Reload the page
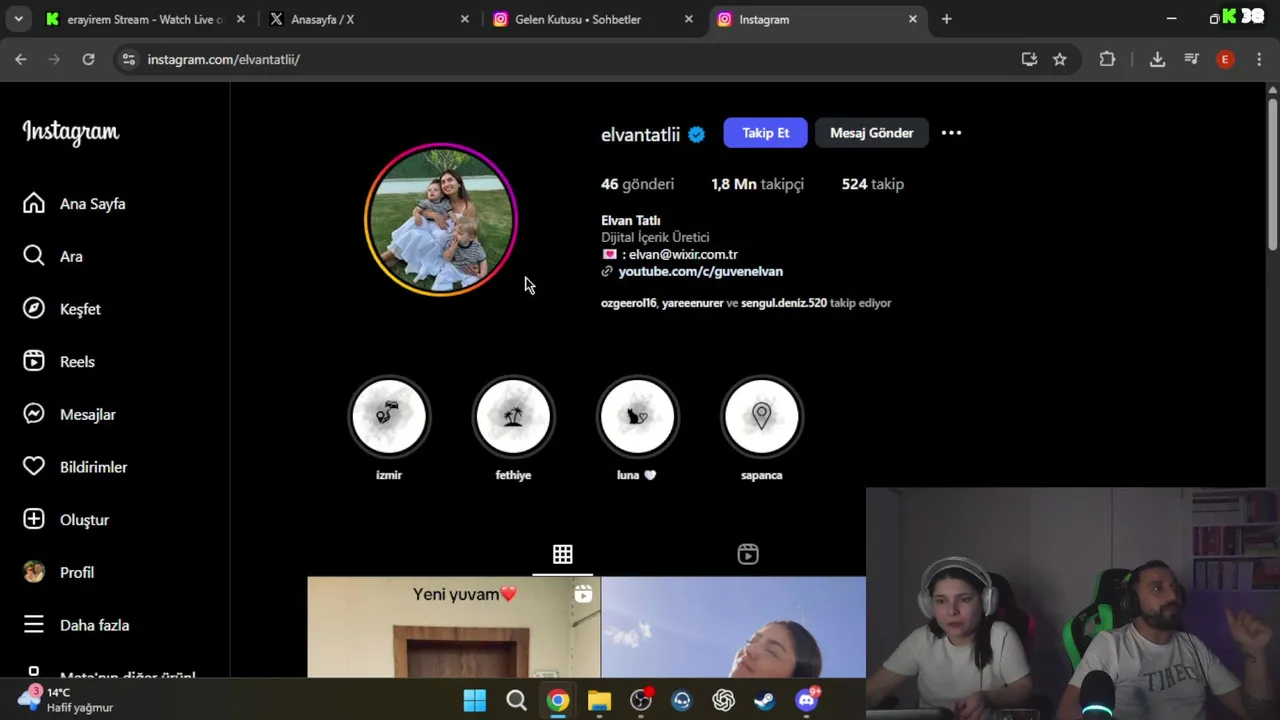The width and height of the screenshot is (1280, 720). [88, 59]
